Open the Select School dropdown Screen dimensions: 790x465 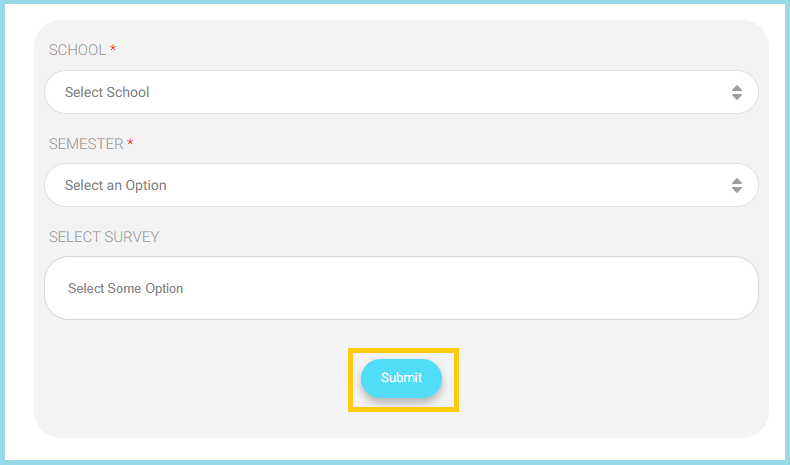(x=400, y=92)
